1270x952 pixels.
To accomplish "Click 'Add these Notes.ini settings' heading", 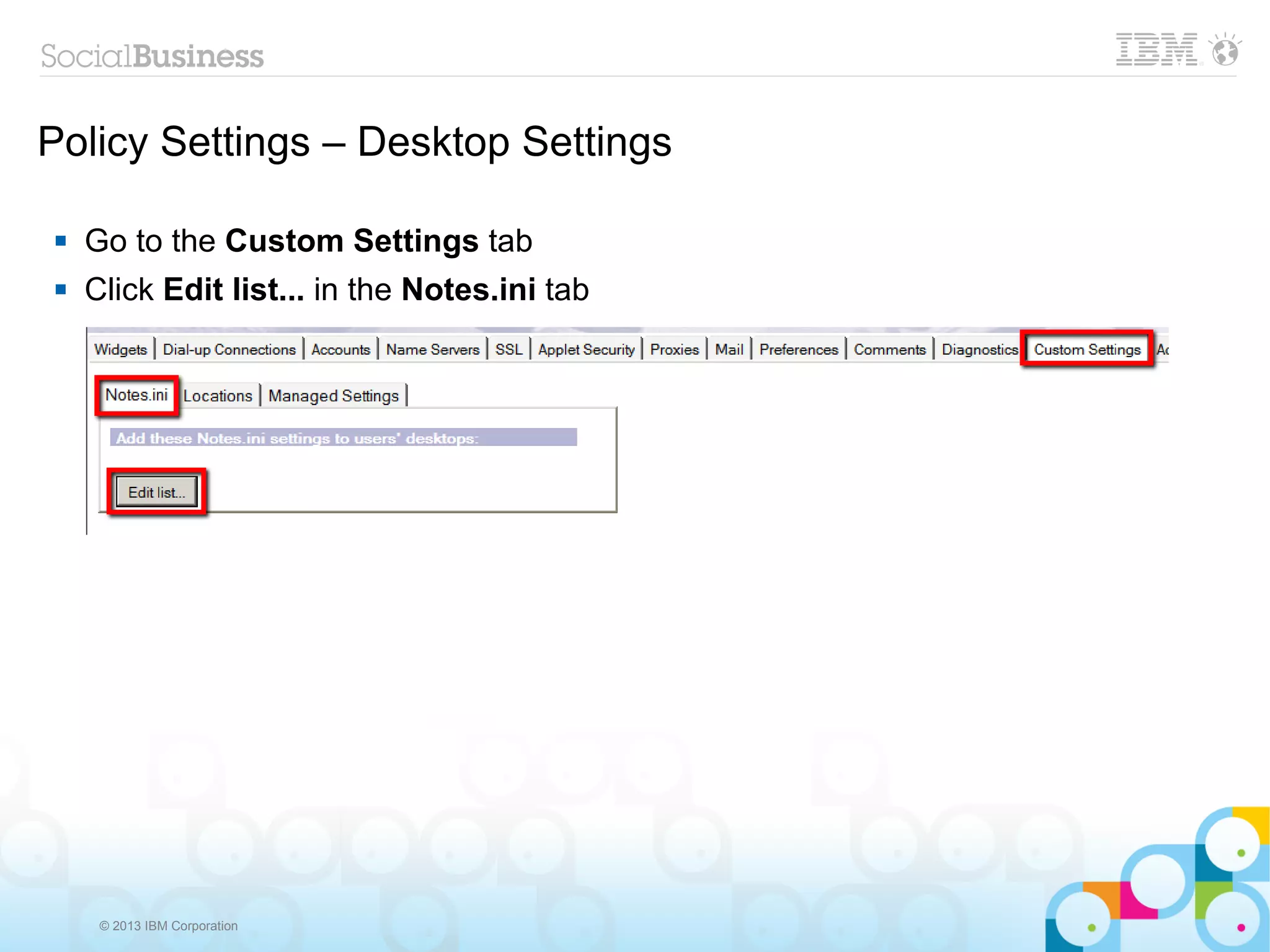I will [x=344, y=437].
